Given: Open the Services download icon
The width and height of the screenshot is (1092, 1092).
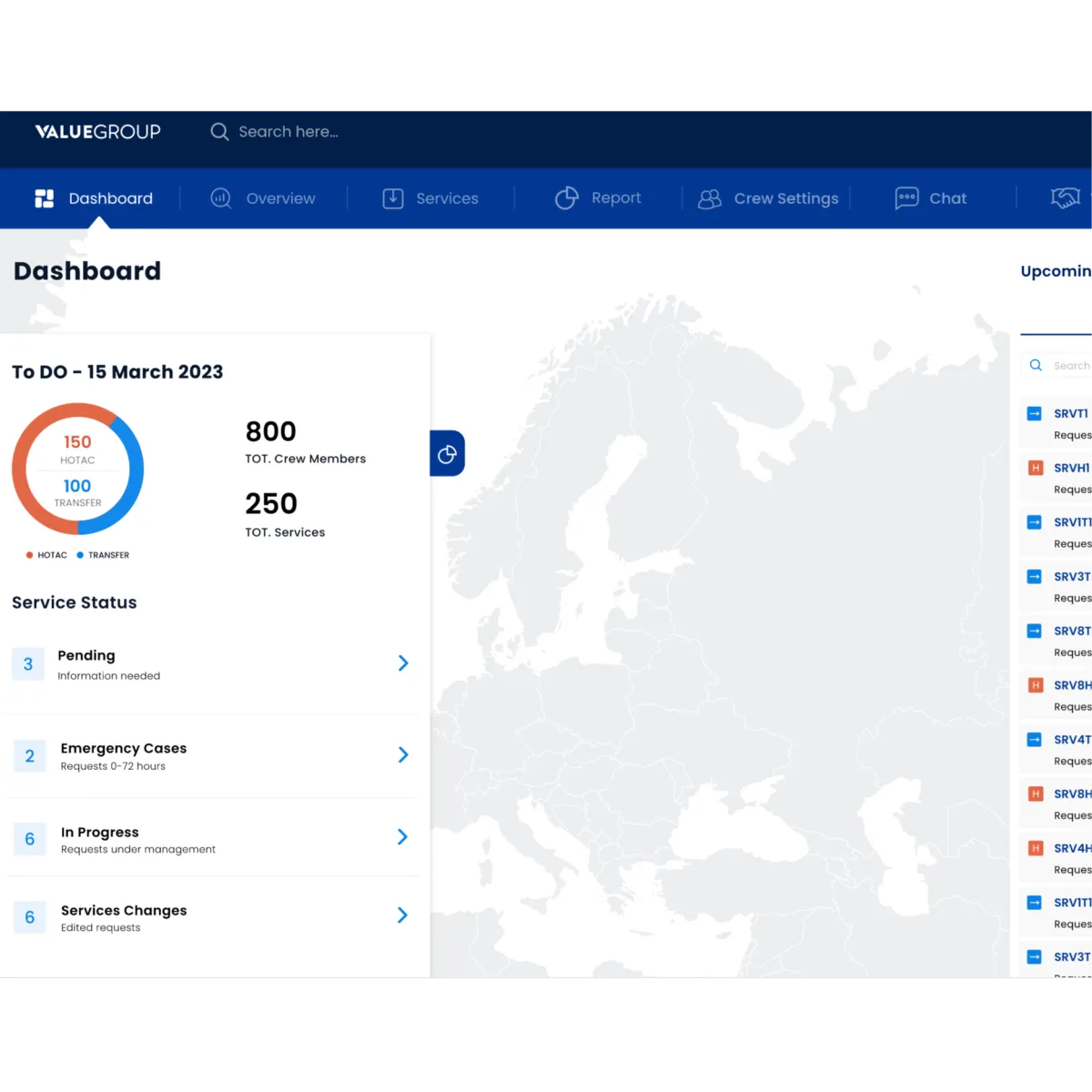Looking at the screenshot, I should pyautogui.click(x=392, y=197).
